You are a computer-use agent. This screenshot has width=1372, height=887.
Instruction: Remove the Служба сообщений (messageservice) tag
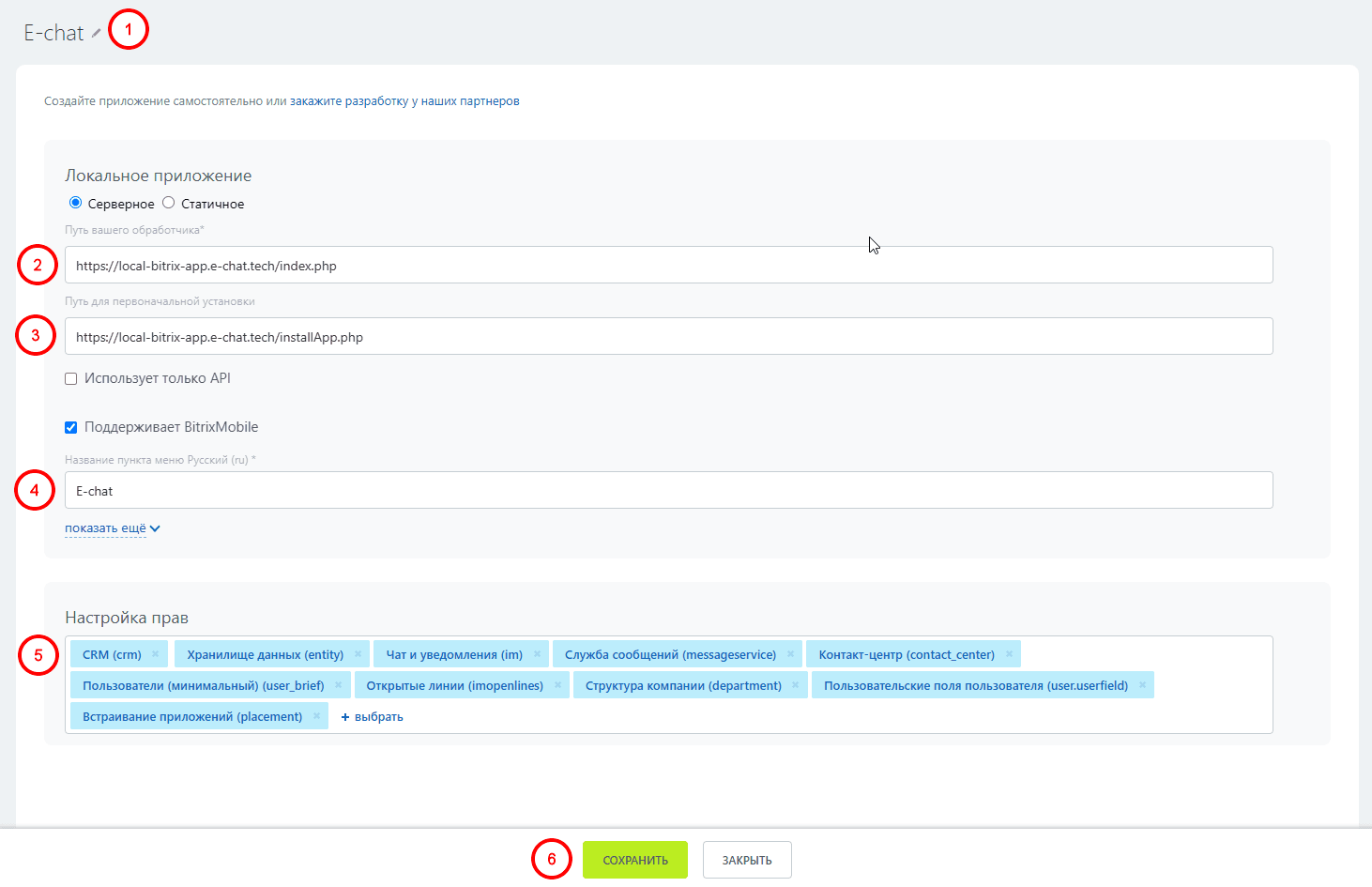[x=790, y=654]
